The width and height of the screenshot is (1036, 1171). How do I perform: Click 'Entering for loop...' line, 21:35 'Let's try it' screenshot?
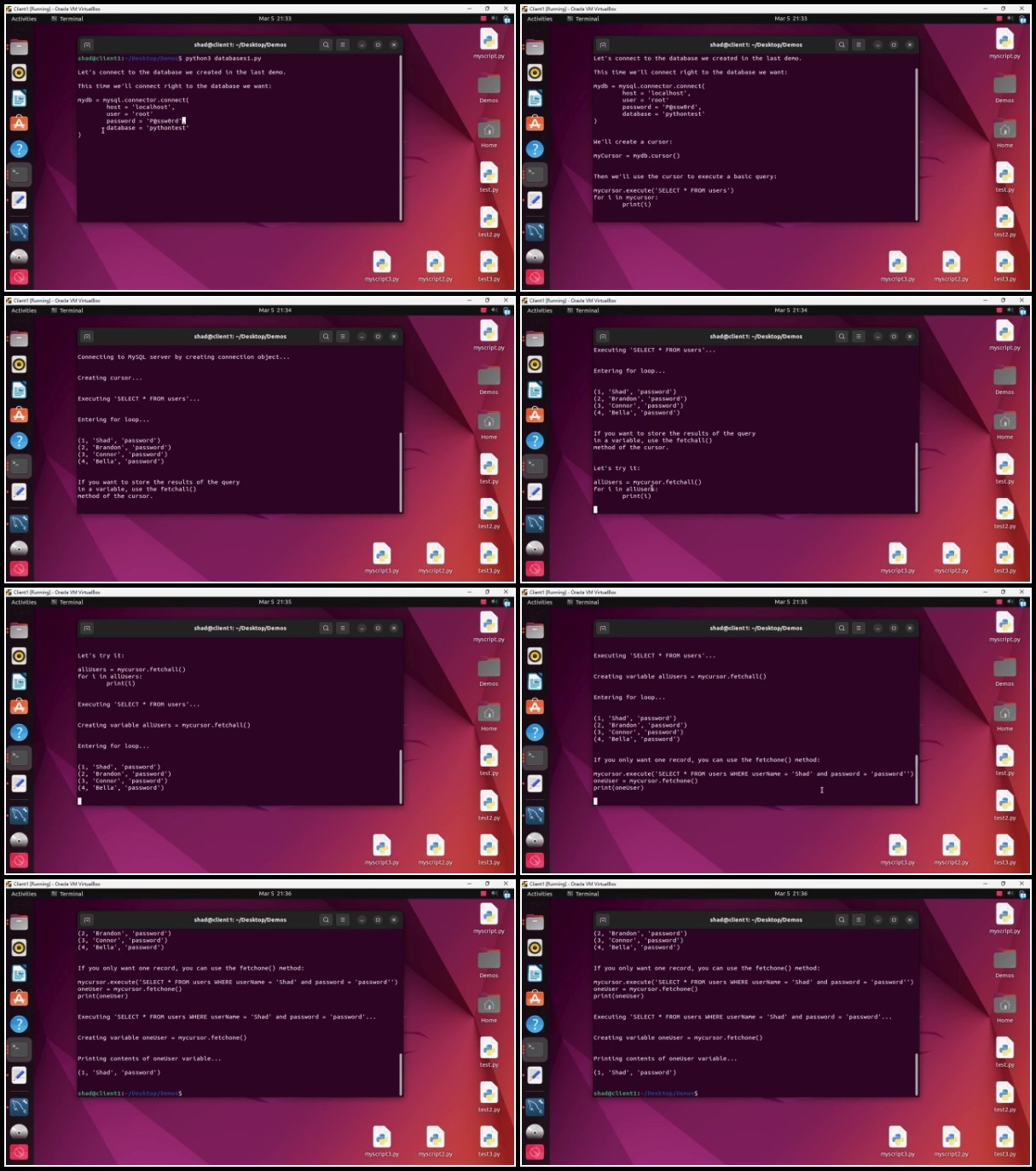(x=113, y=746)
